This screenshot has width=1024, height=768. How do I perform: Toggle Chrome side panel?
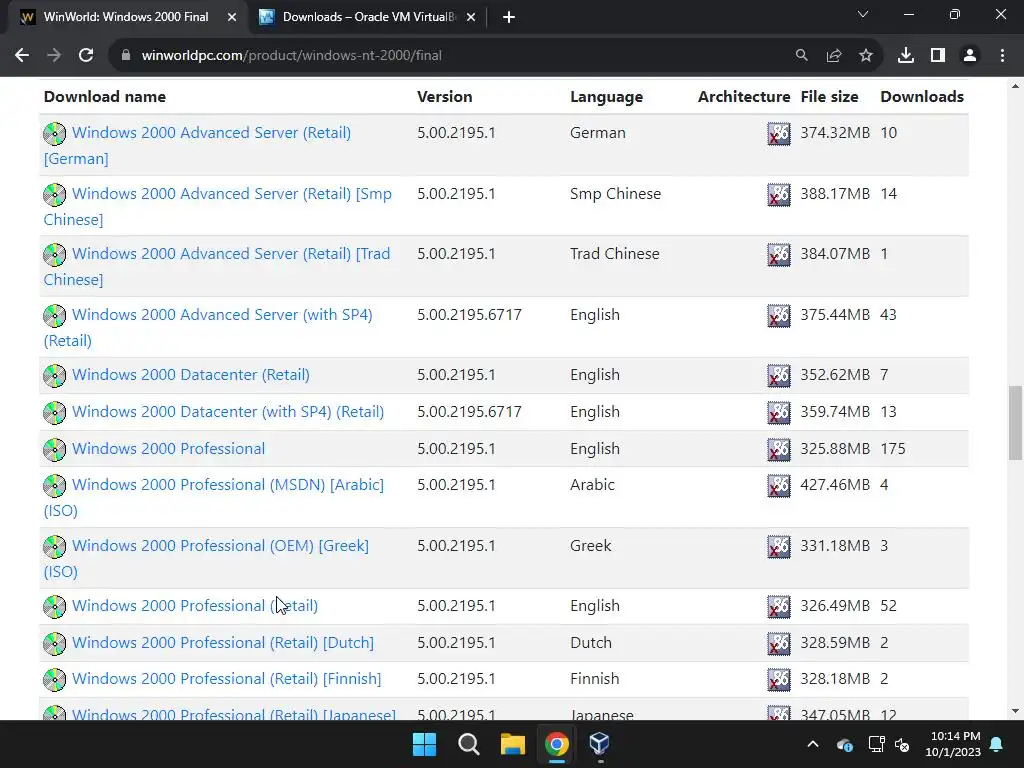938,56
